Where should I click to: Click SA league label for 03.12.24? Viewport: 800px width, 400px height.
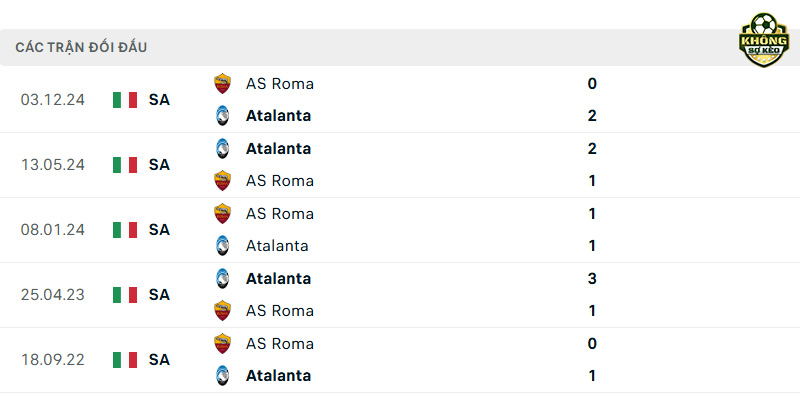pos(159,100)
